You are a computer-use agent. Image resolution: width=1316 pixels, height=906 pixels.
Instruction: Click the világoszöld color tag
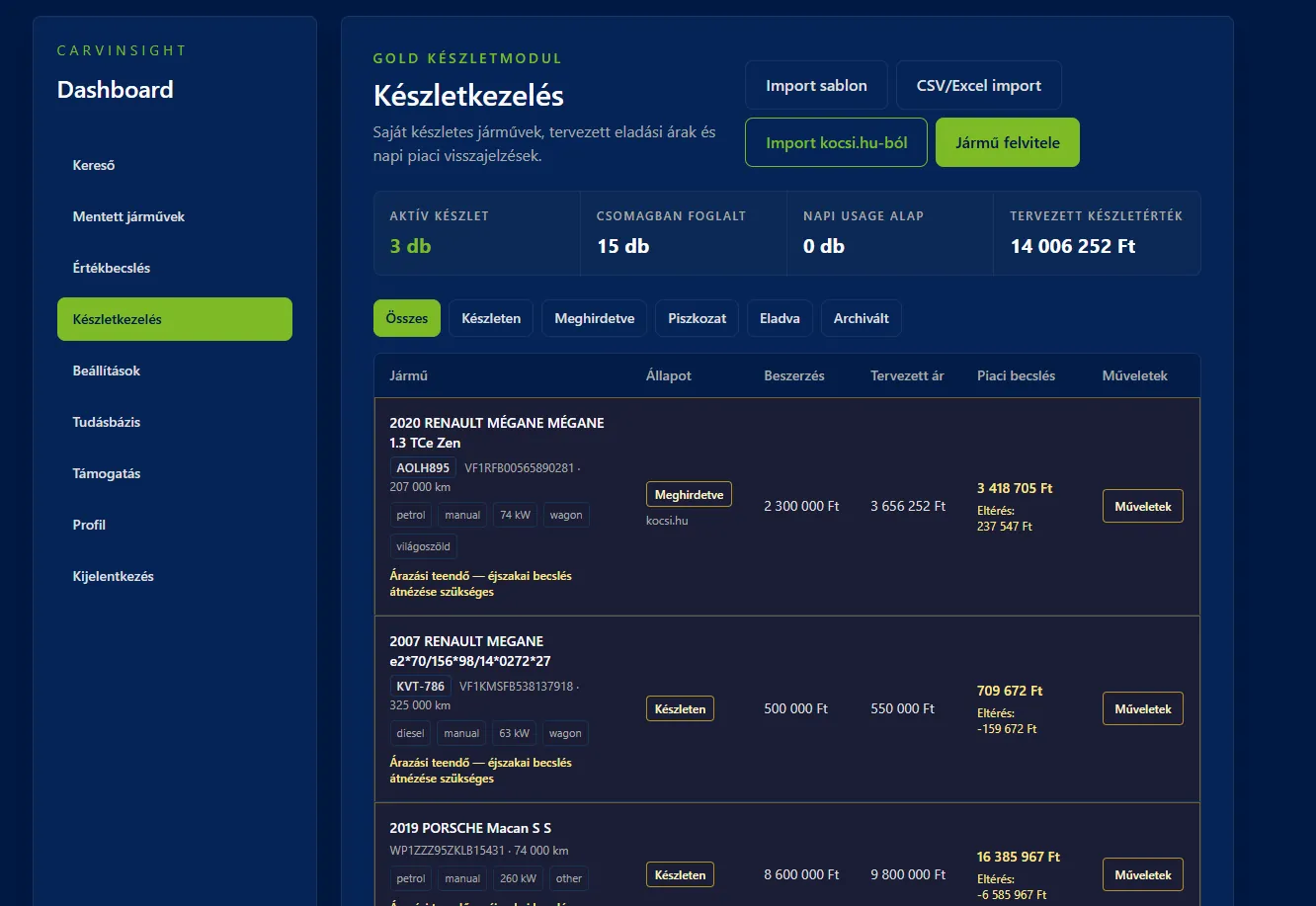[x=424, y=546]
